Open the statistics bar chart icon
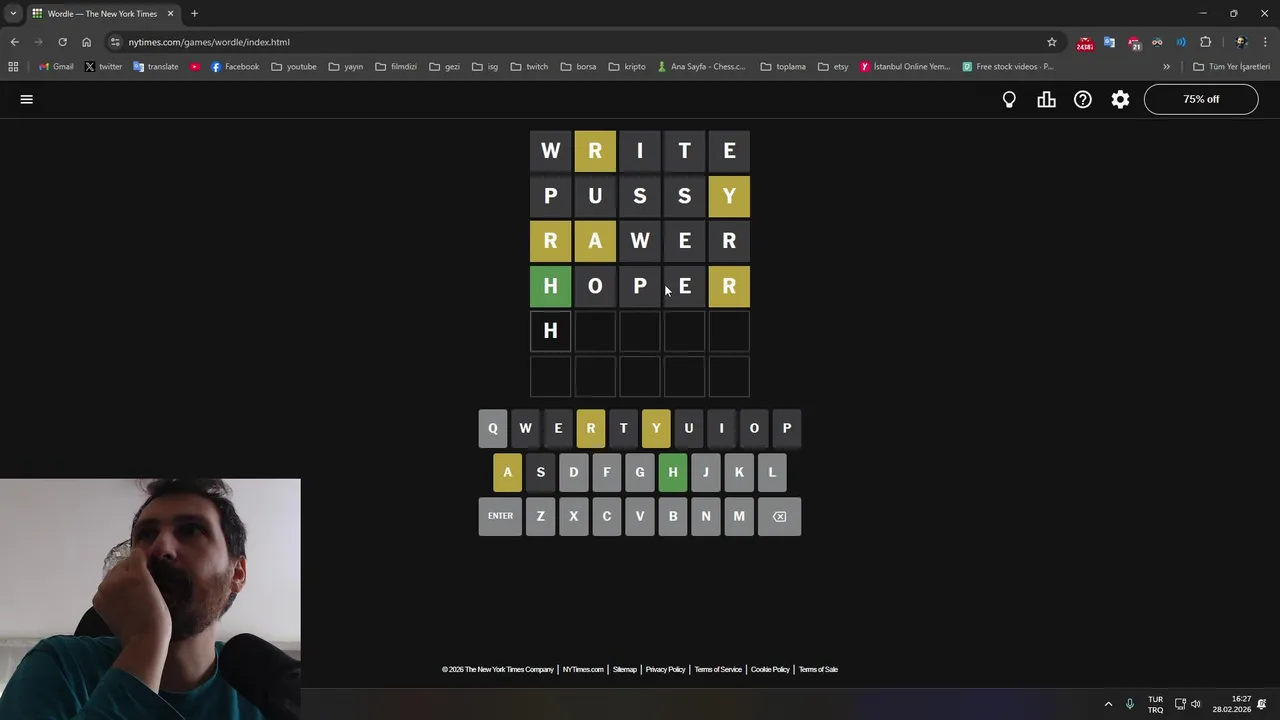Viewport: 1280px width, 720px height. coord(1046,99)
